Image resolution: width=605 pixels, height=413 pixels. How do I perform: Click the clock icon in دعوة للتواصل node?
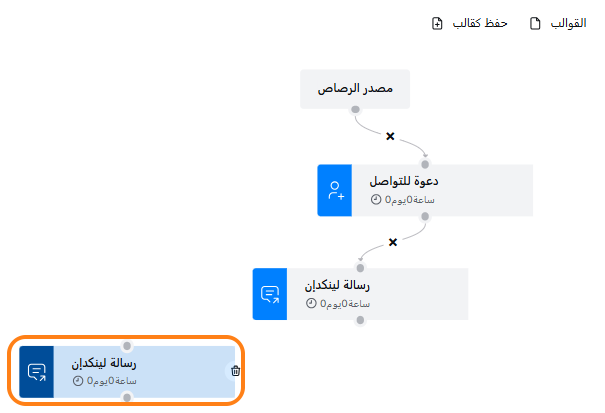(x=376, y=199)
